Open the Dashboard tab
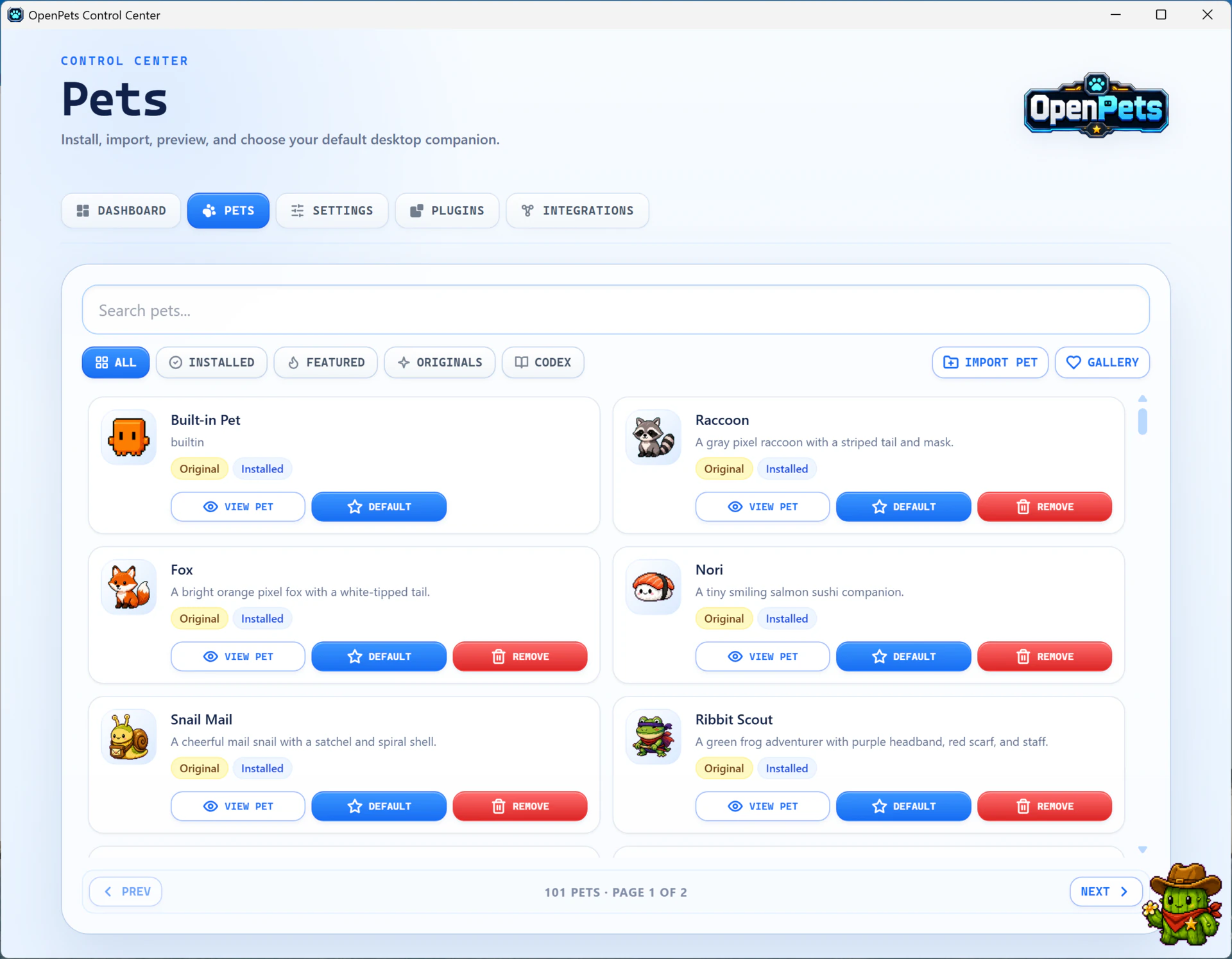Image resolution: width=1232 pixels, height=959 pixels. point(121,211)
